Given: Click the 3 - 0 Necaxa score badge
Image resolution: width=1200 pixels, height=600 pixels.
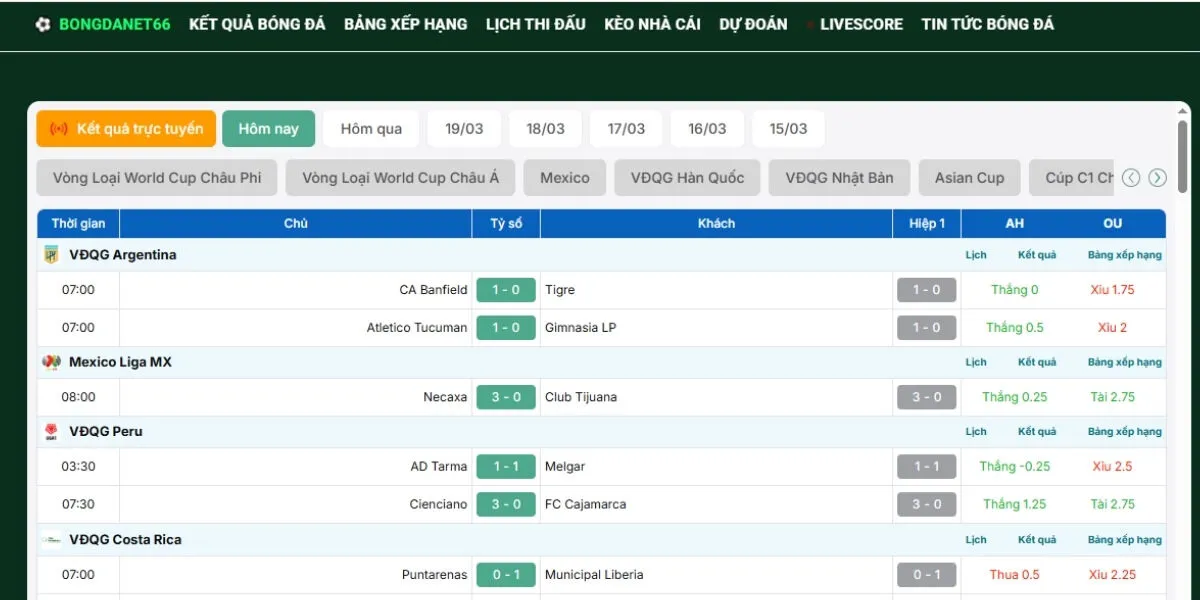Looking at the screenshot, I should click(506, 397).
